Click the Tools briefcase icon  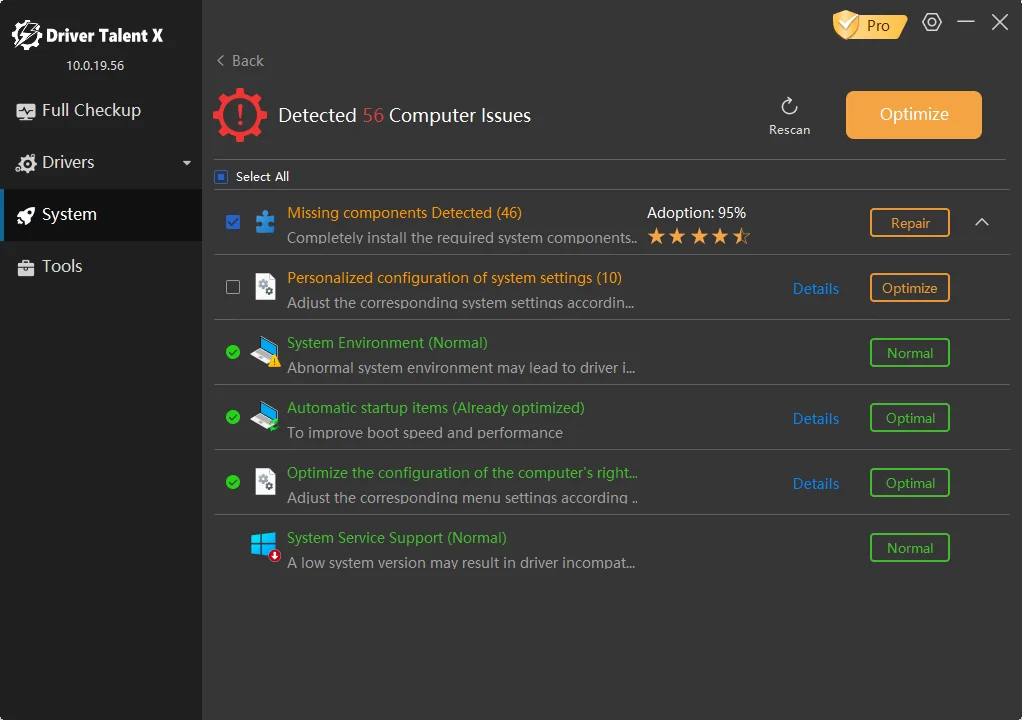(x=25, y=268)
